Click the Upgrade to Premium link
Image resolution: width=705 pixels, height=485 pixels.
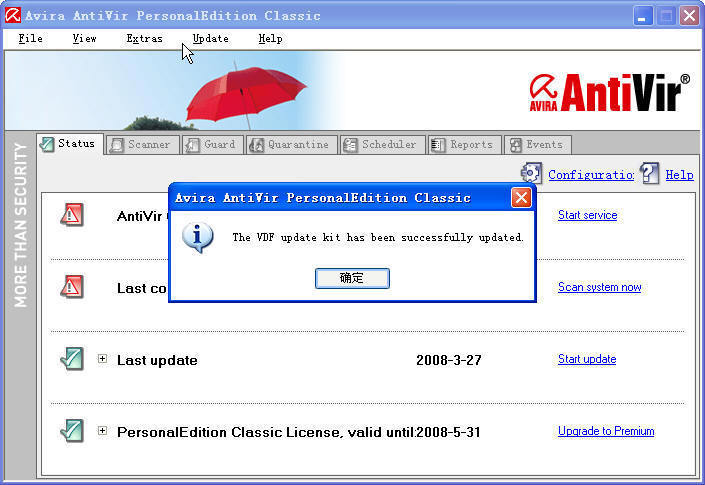click(605, 431)
